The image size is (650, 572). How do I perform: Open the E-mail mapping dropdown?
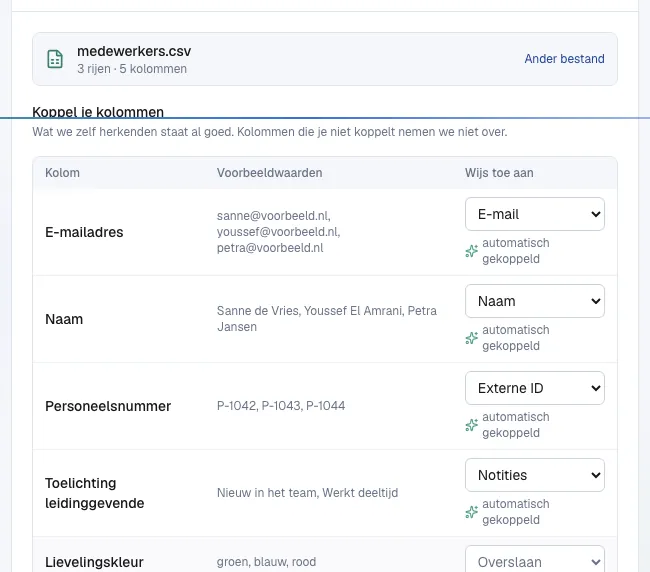(x=535, y=214)
